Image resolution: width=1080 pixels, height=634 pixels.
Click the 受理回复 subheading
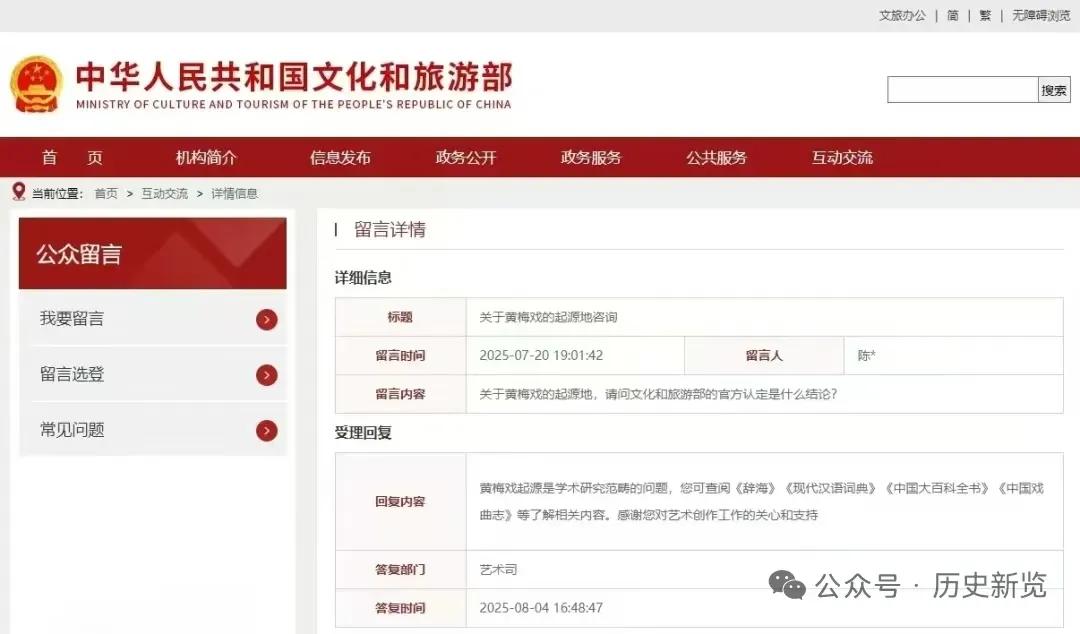tap(363, 433)
